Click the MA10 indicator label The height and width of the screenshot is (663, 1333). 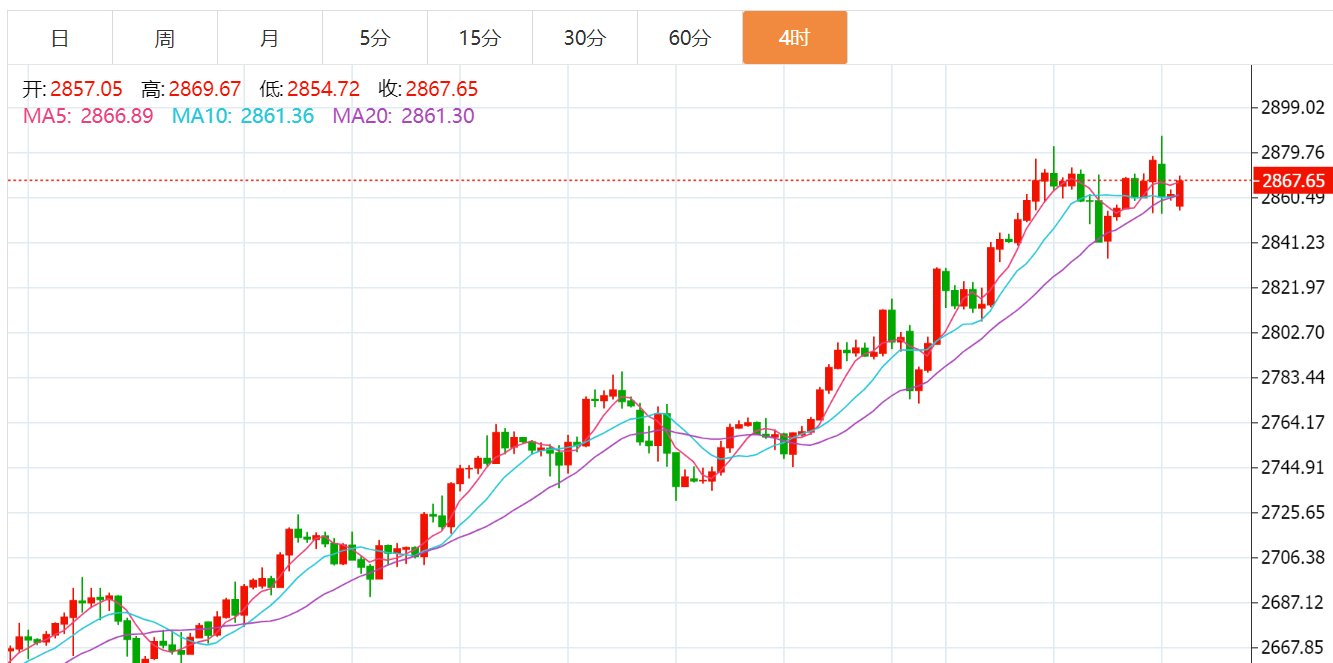(x=243, y=116)
